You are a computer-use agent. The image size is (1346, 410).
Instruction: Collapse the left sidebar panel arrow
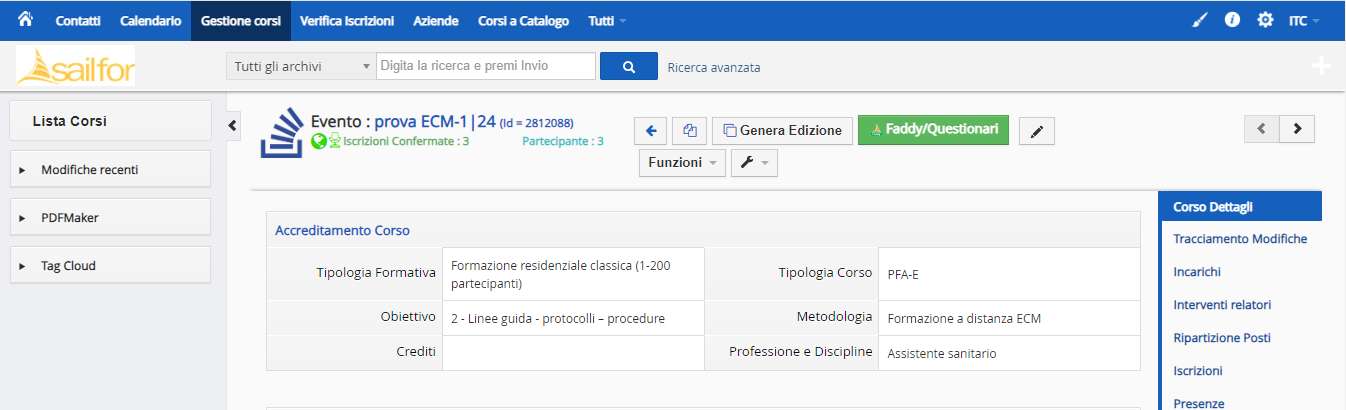(232, 125)
